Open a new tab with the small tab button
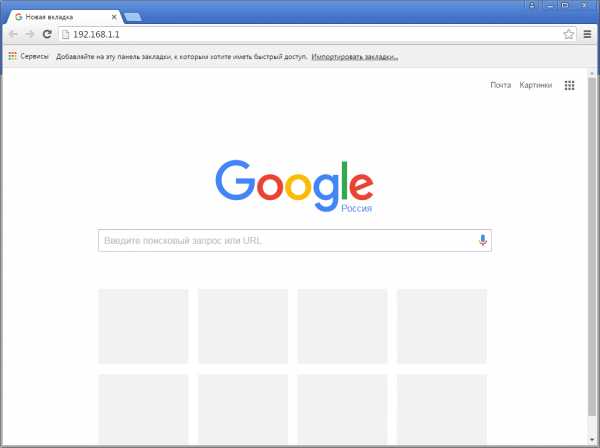 133,17
